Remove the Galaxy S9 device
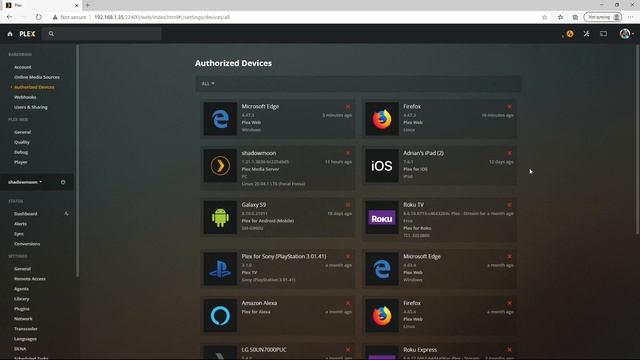The image size is (640, 360). tap(348, 205)
